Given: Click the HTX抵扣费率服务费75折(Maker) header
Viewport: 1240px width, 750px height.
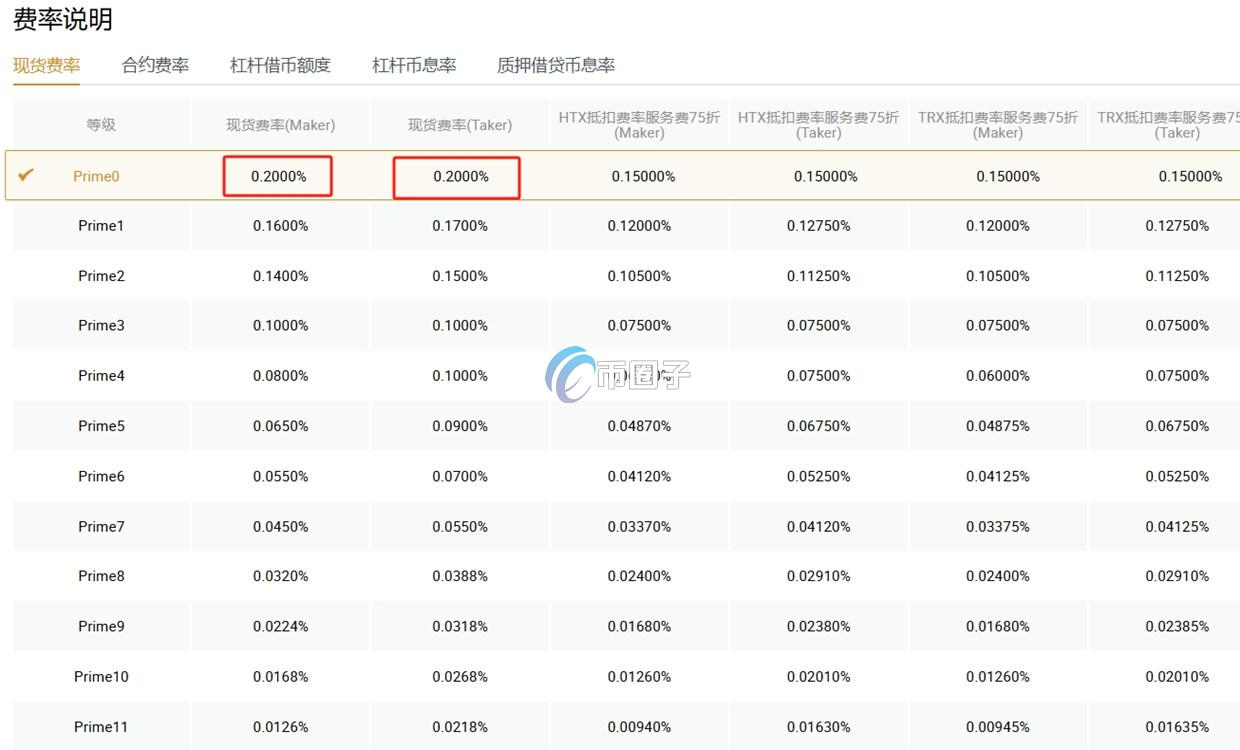Looking at the screenshot, I should 638,124.
